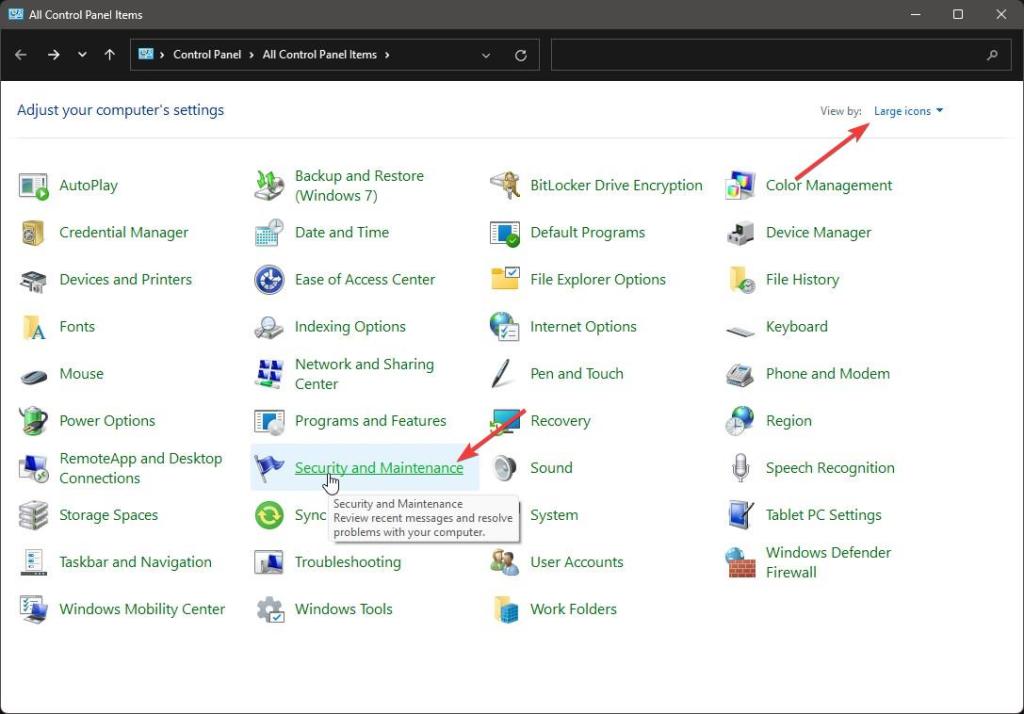Viewport: 1024px width, 714px height.
Task: Click the User Accounts icon
Action: 505,562
